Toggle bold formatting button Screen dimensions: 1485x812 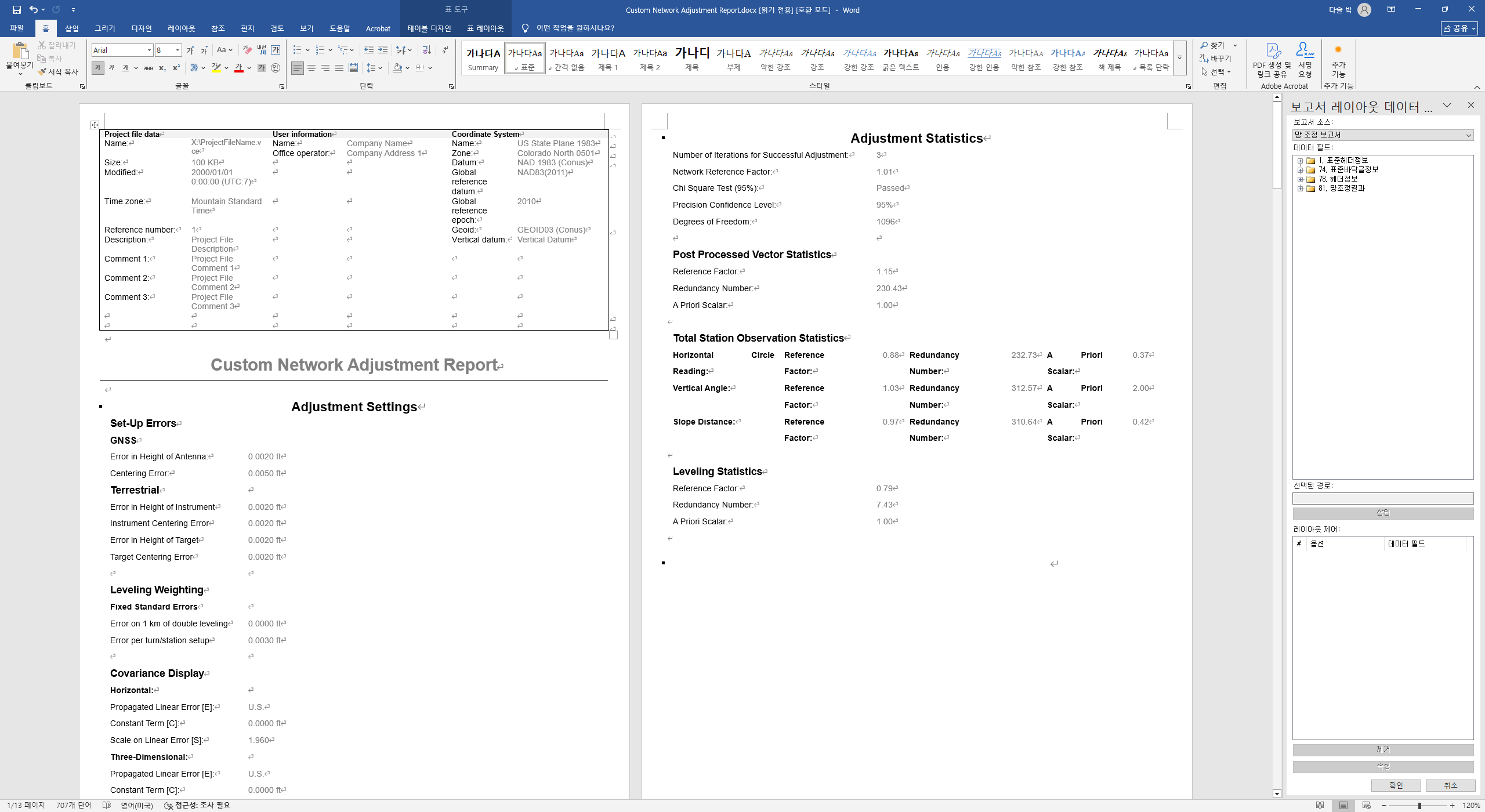click(x=97, y=68)
